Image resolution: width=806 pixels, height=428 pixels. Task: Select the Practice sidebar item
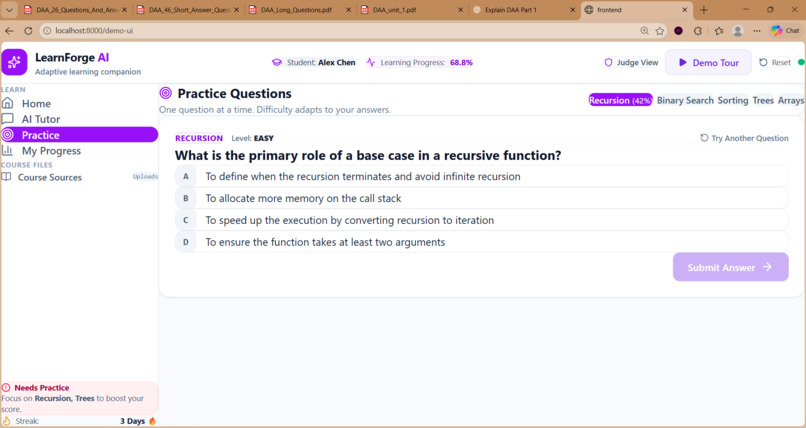point(79,135)
